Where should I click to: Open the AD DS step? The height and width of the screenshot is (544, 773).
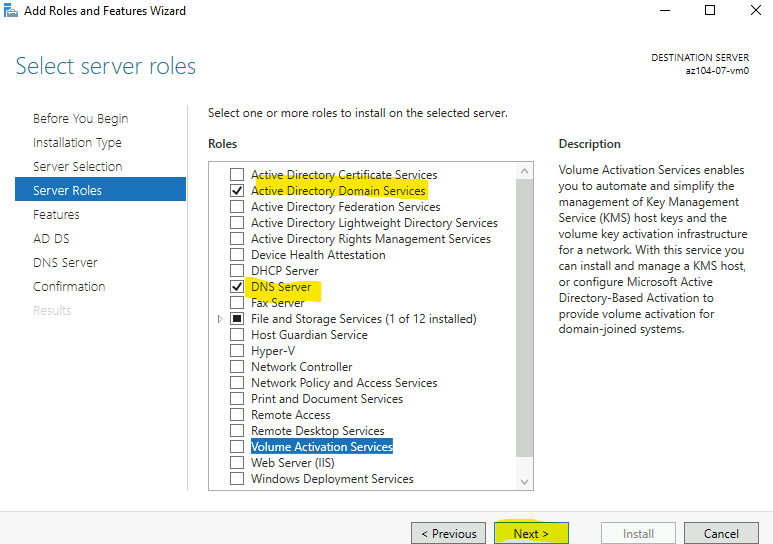(51, 239)
